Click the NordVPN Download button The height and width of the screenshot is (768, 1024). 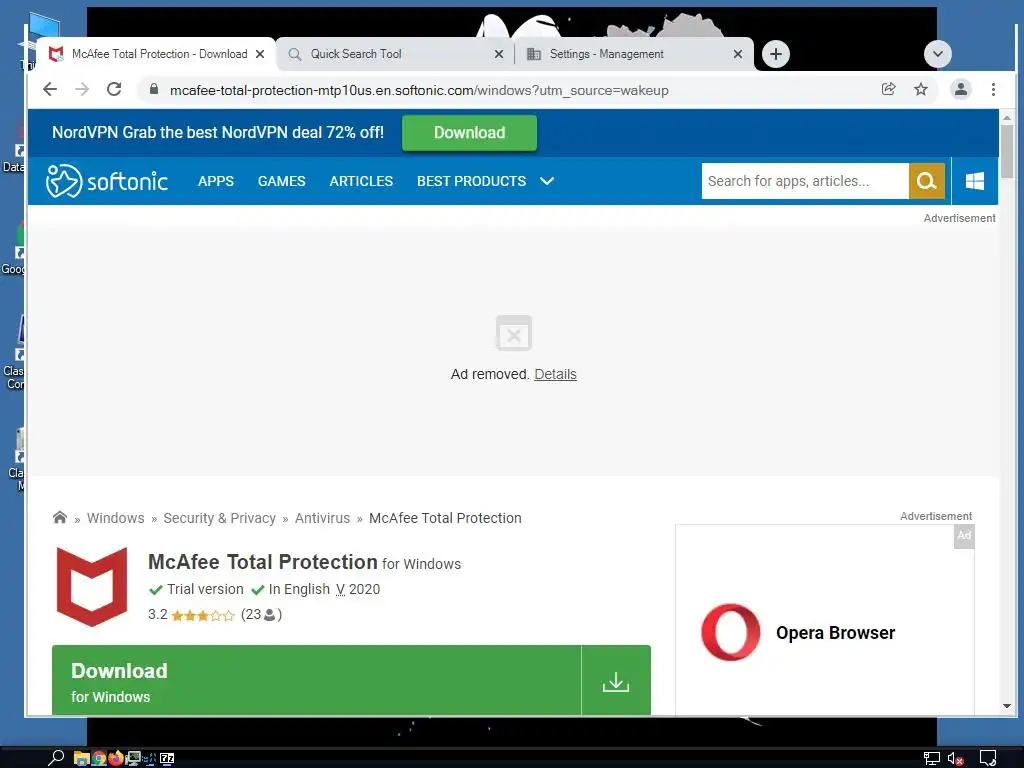tap(470, 133)
